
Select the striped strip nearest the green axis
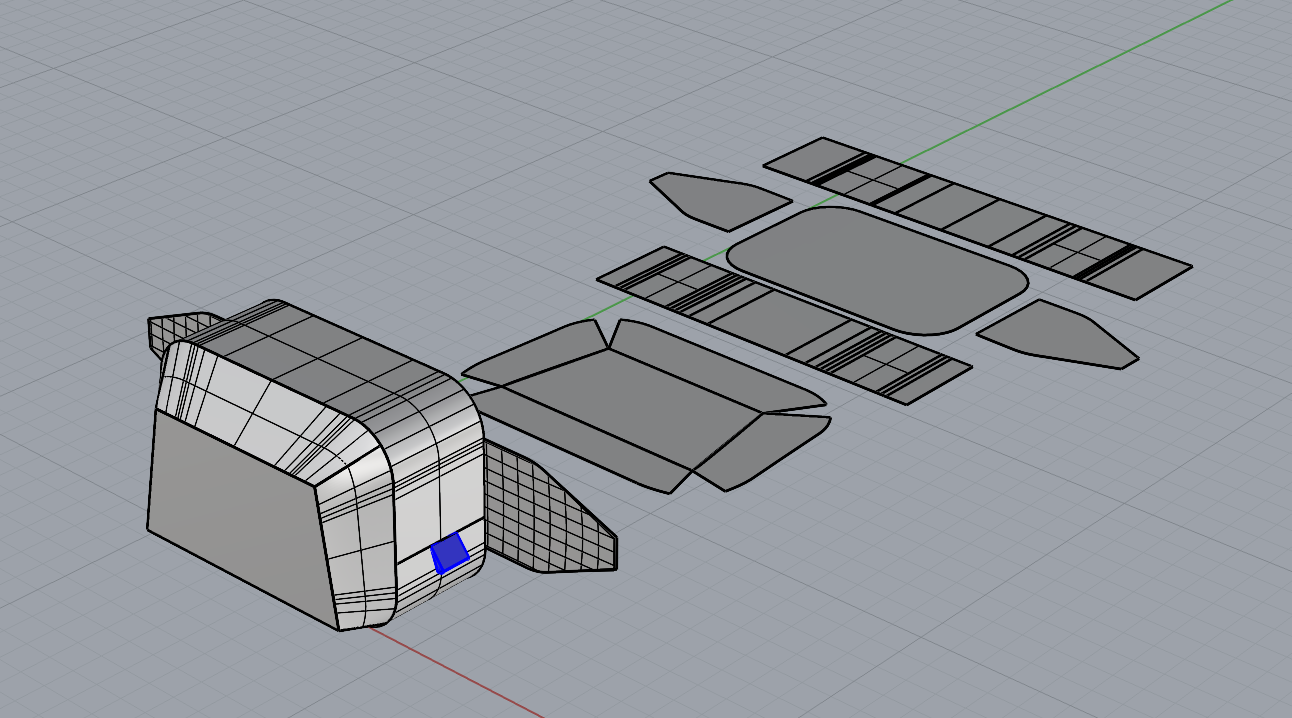pos(977,218)
